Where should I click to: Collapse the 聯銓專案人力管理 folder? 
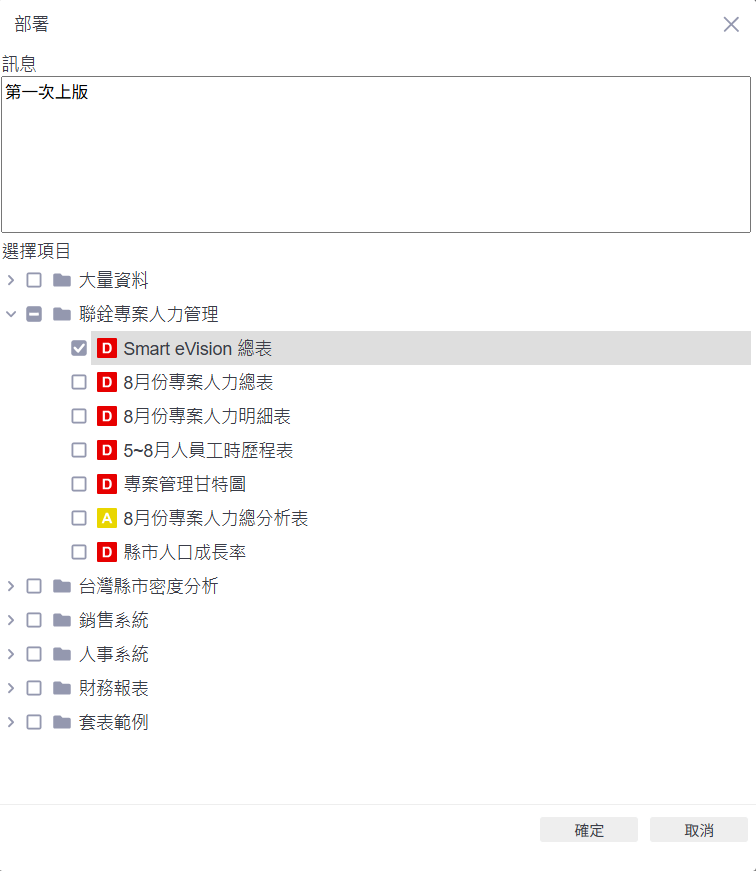click(11, 314)
